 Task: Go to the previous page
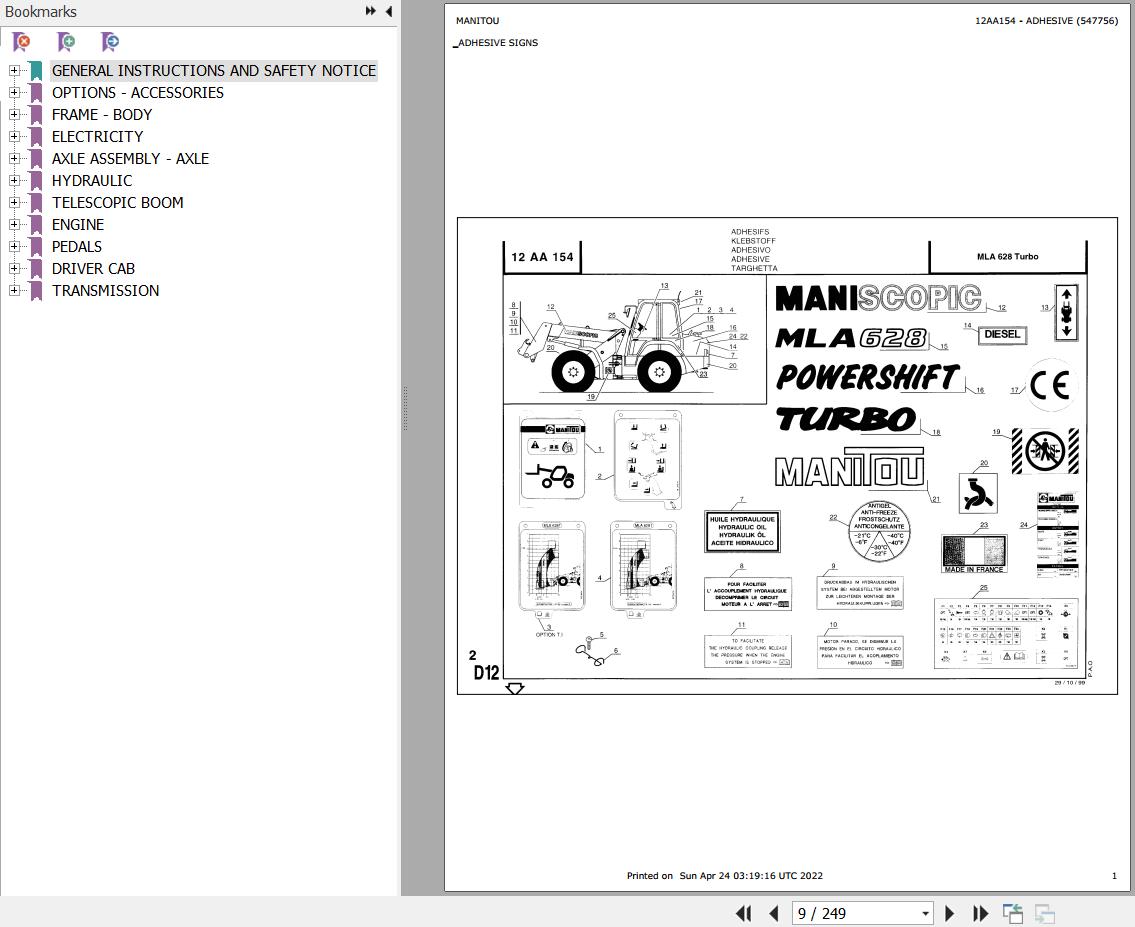pos(773,913)
